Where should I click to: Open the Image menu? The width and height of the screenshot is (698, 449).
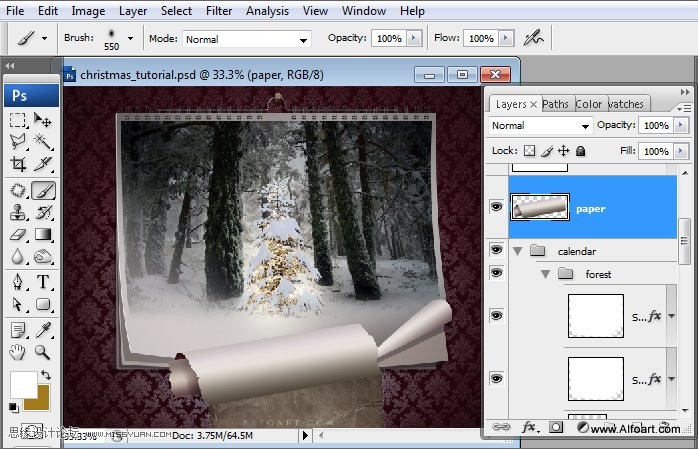pyautogui.click(x=88, y=11)
